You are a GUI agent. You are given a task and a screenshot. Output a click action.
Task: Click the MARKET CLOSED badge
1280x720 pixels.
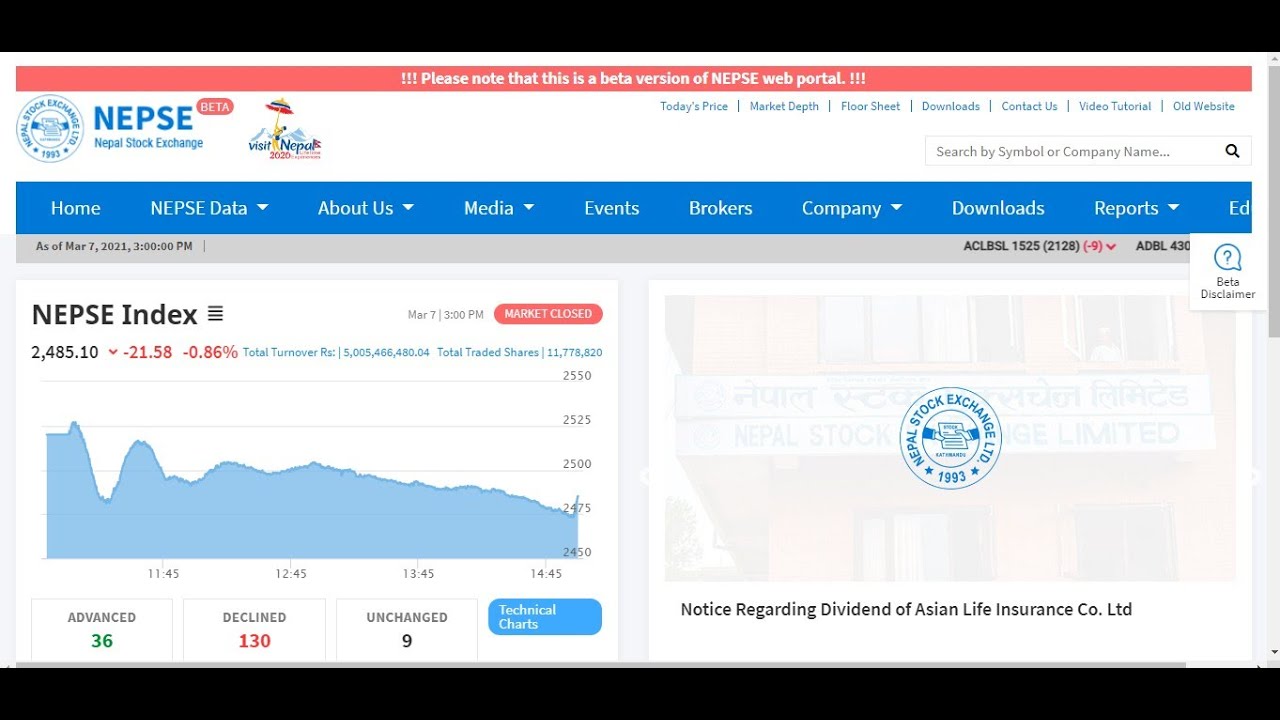pos(548,314)
